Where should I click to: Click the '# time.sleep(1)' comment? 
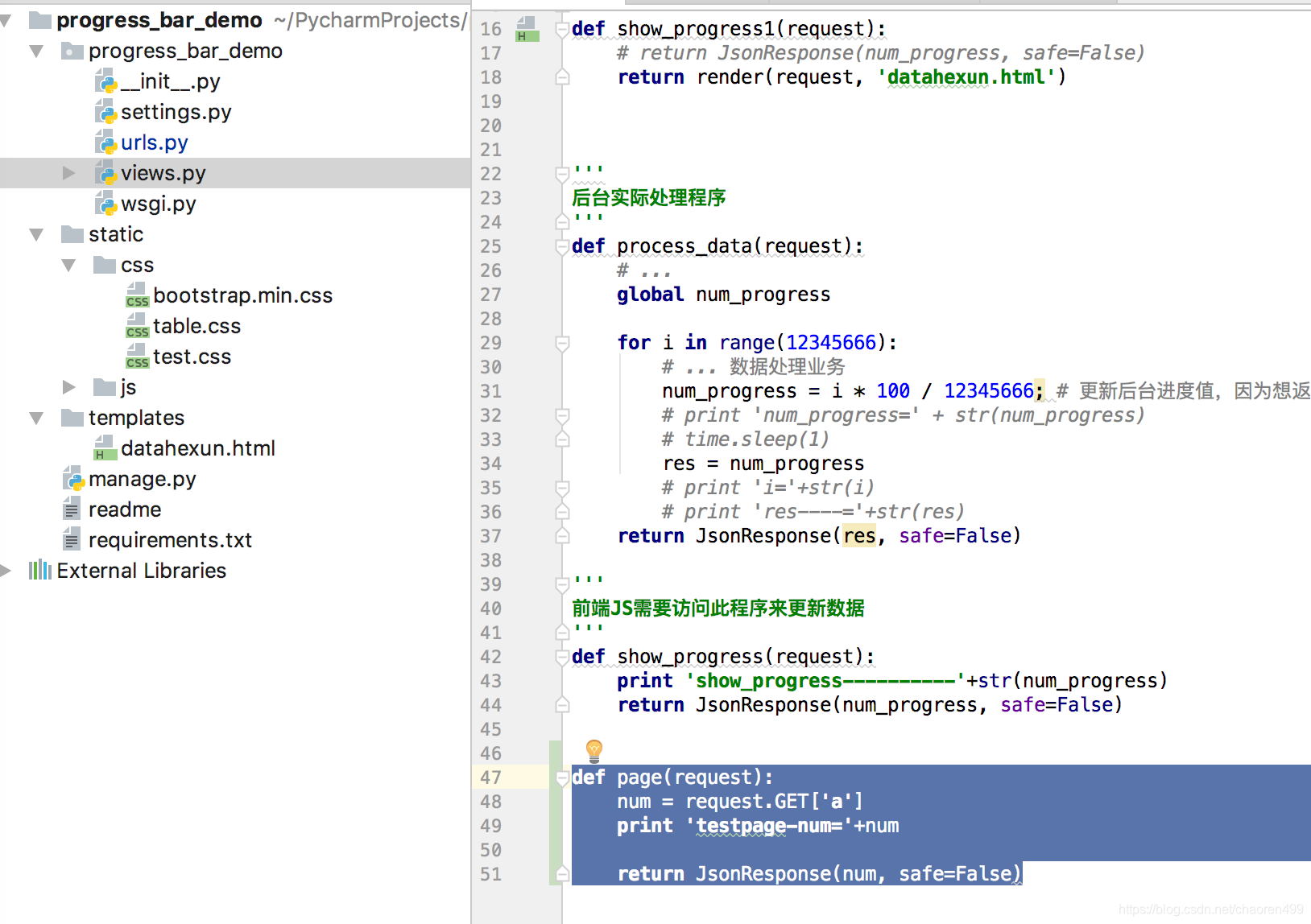pyautogui.click(x=745, y=439)
